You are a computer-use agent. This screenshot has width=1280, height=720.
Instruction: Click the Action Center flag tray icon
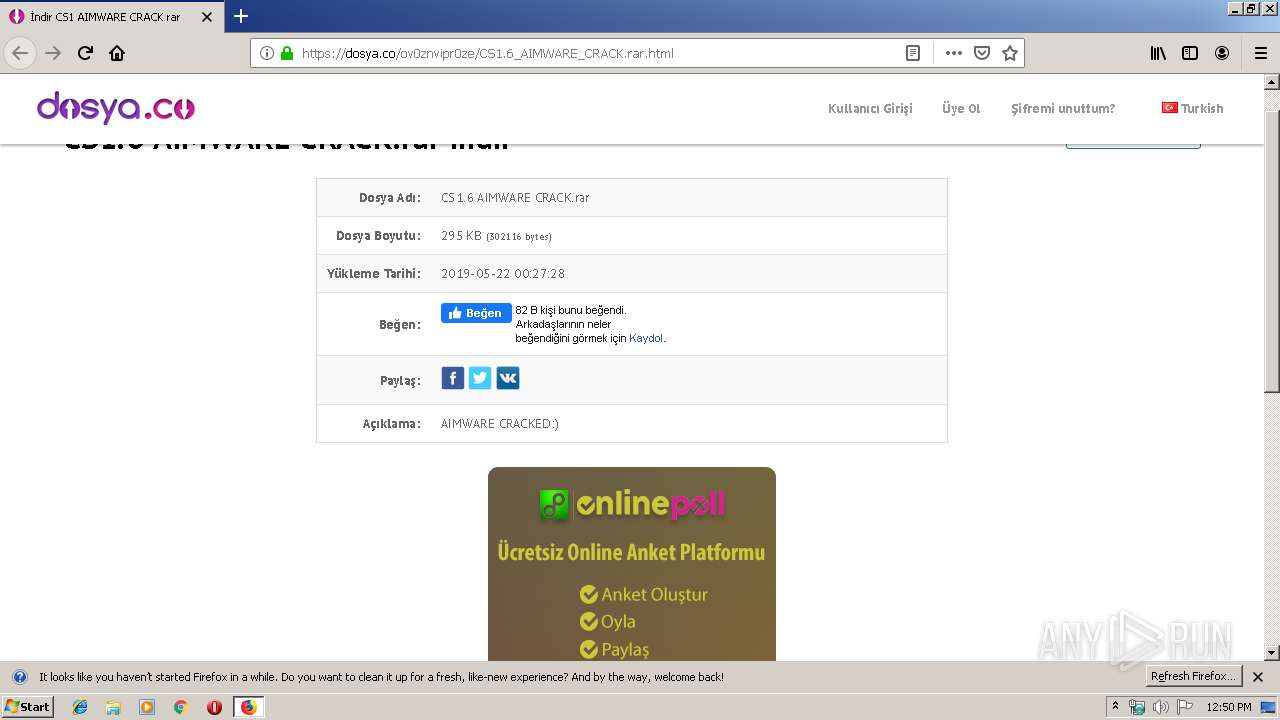(1185, 707)
